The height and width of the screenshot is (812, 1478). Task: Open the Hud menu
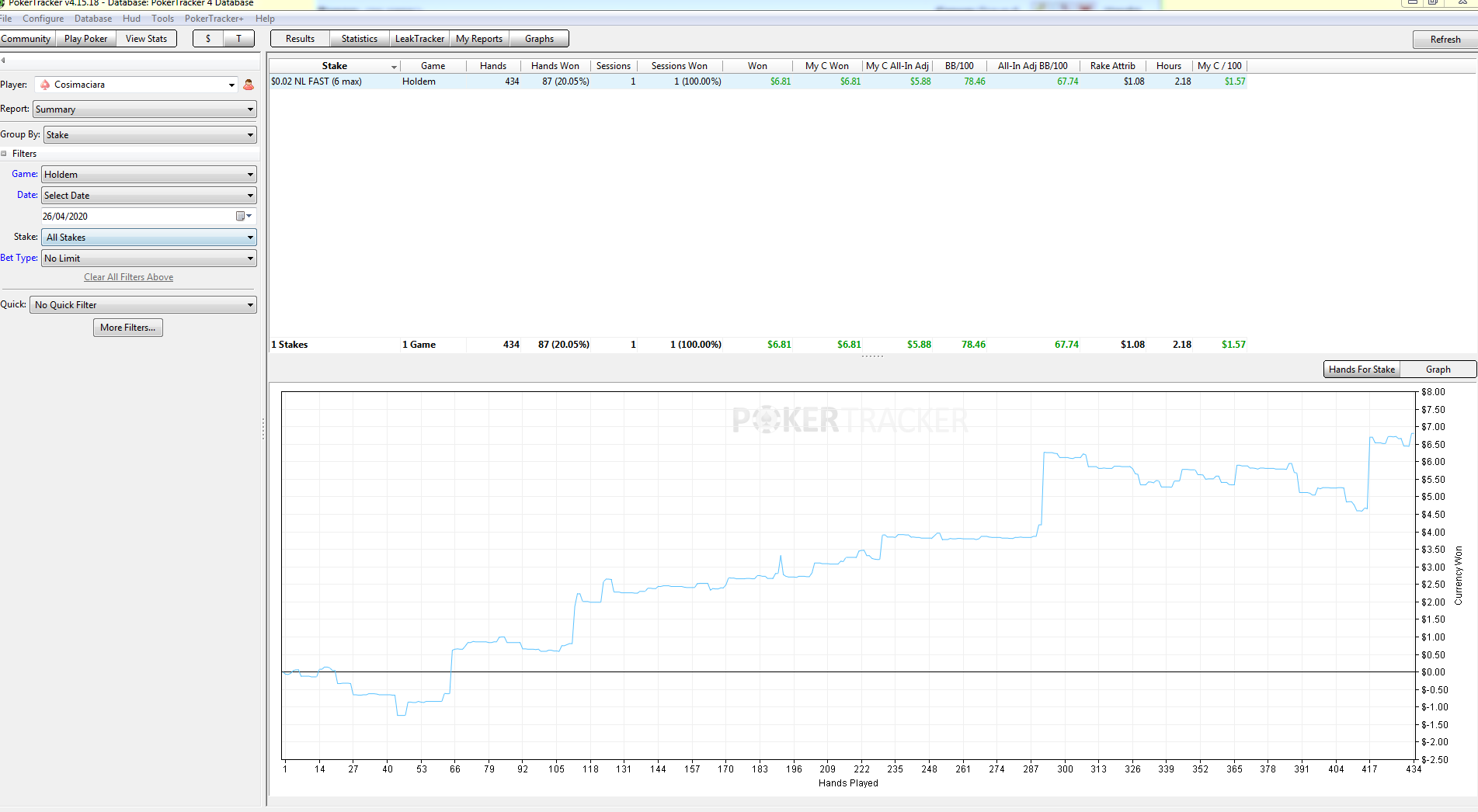(131, 19)
